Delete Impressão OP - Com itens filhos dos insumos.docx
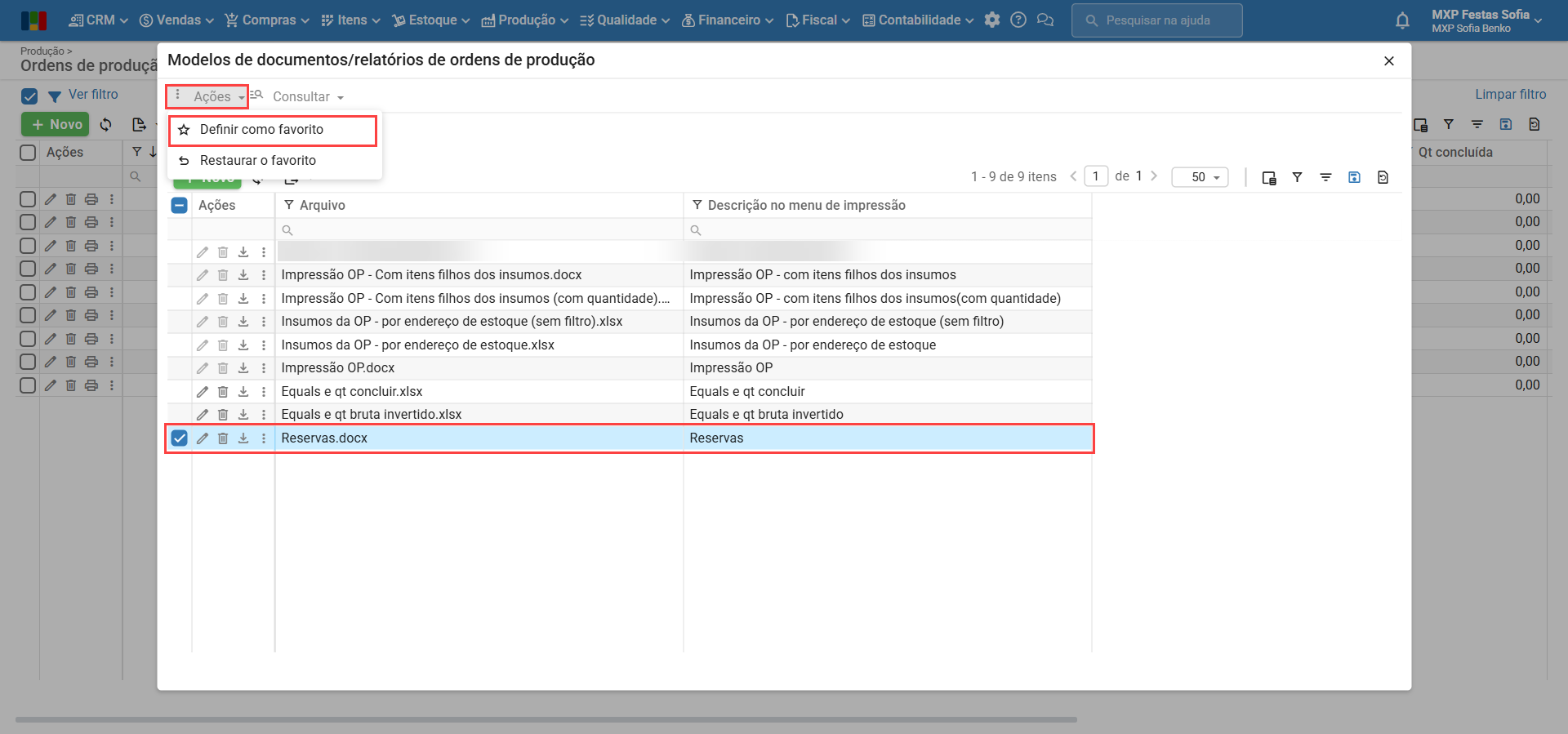Viewport: 1568px width, 734px height. click(x=223, y=275)
